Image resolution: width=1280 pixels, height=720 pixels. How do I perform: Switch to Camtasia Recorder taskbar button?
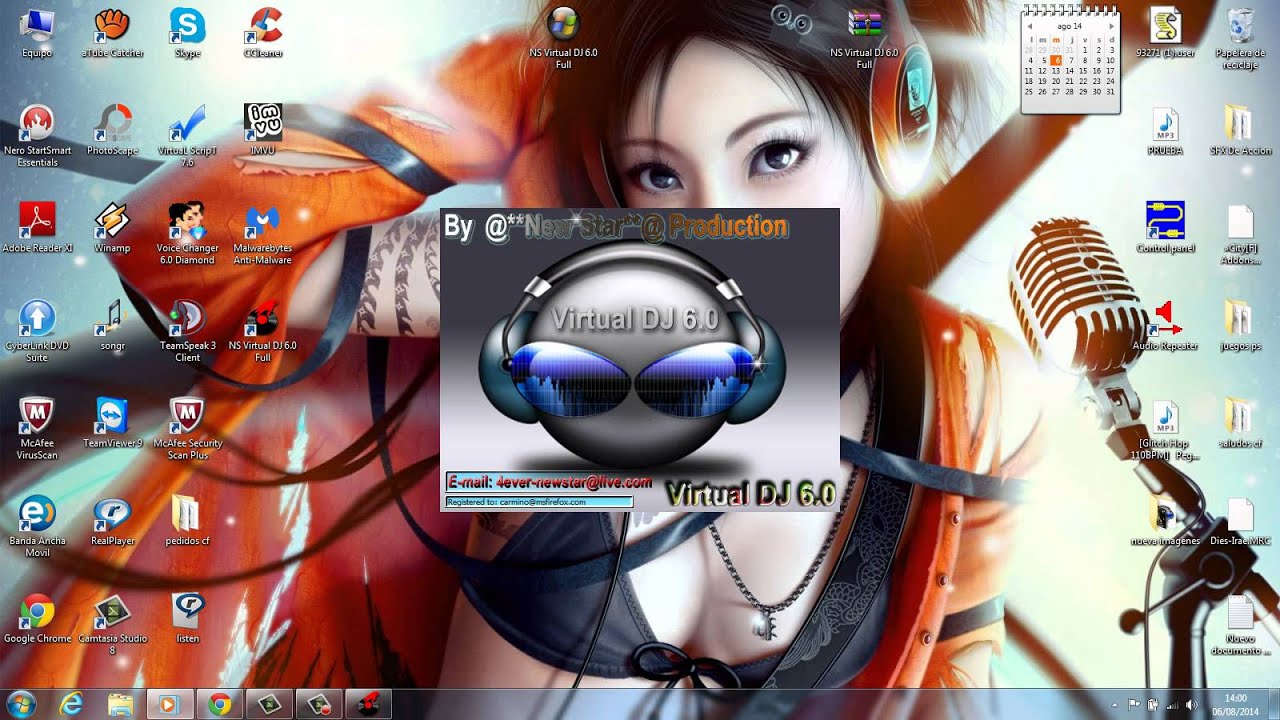(x=319, y=704)
